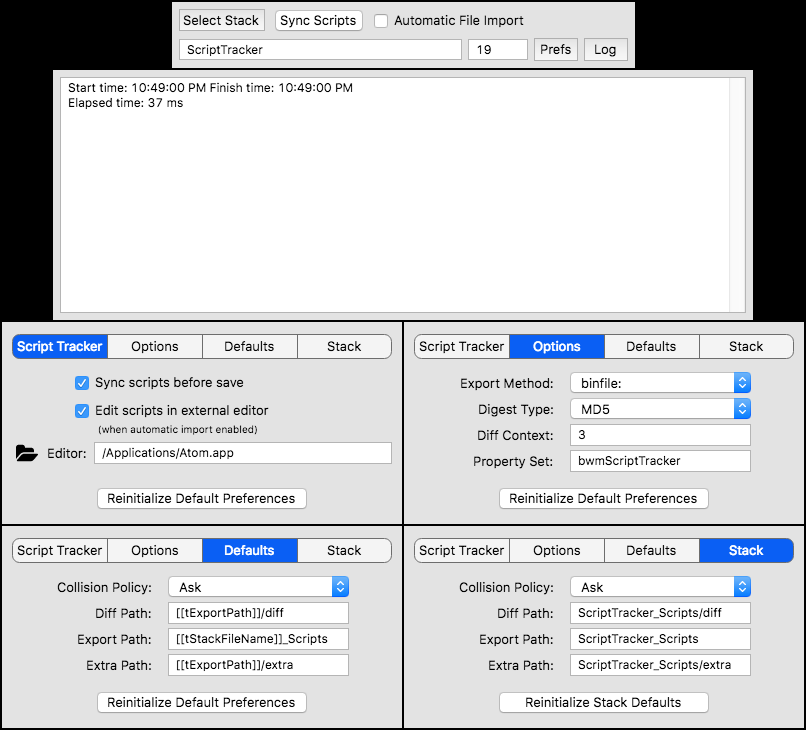Select the Stack tab in Options panel
806x730 pixels.
click(746, 347)
